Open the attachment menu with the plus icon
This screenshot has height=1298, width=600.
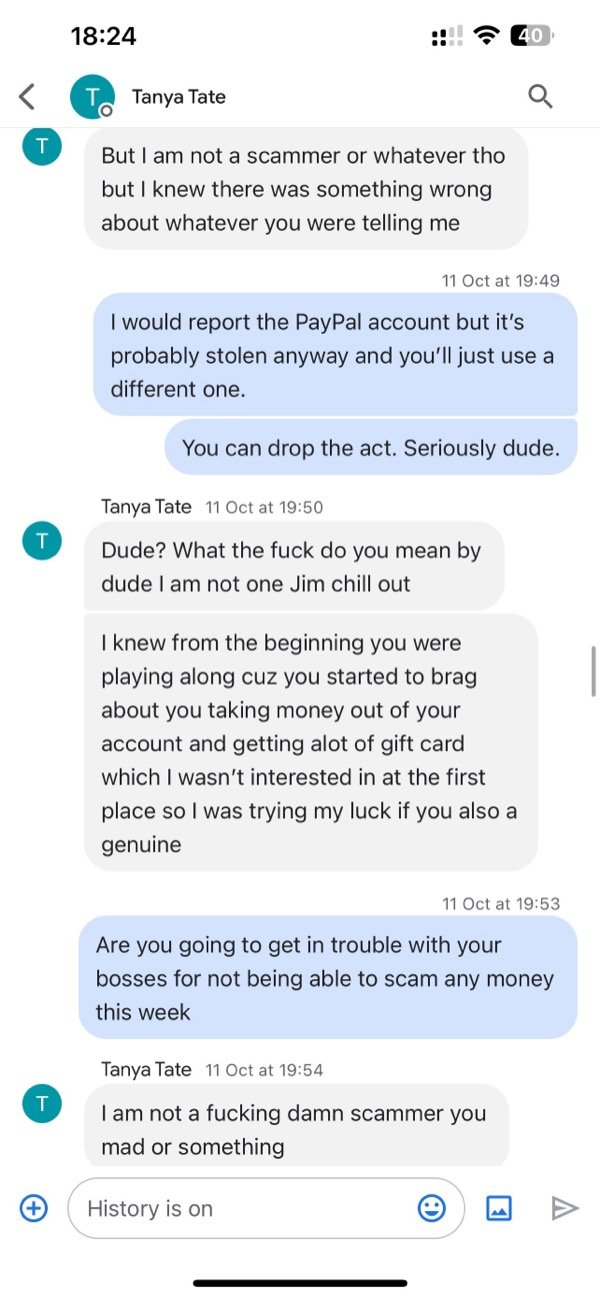click(x=33, y=1208)
